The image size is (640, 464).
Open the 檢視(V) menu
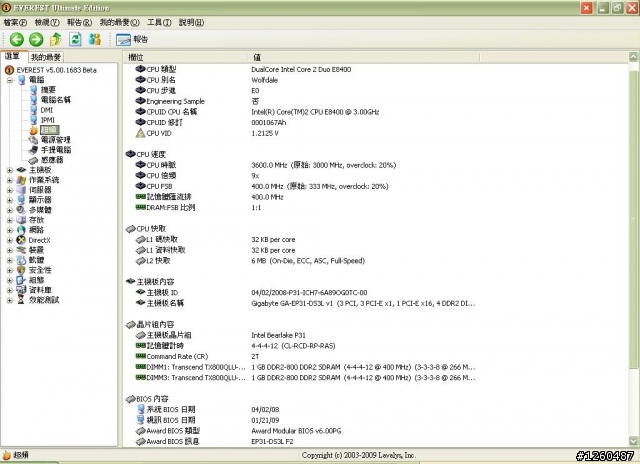tap(47, 22)
